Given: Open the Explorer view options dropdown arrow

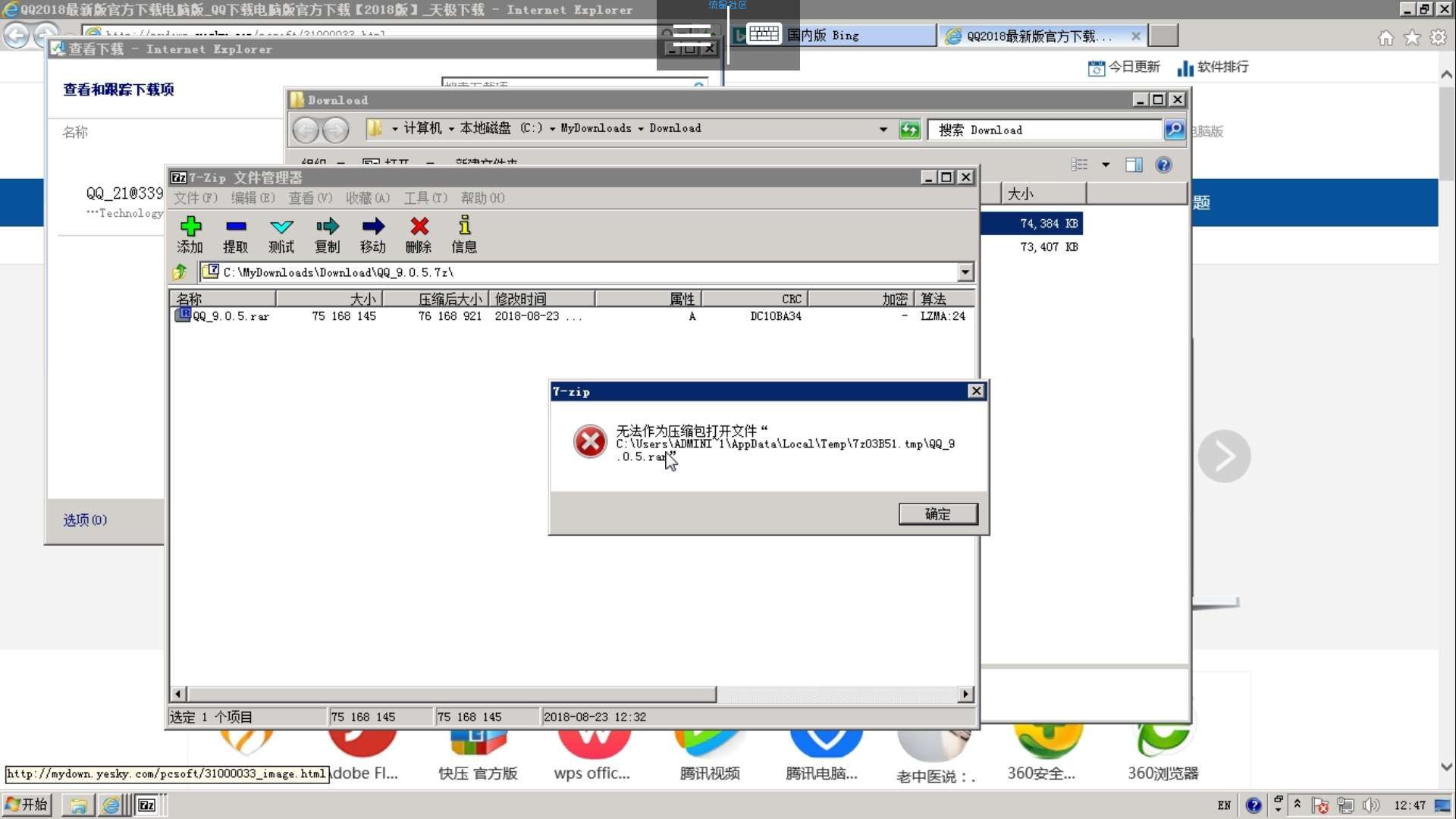Looking at the screenshot, I should click(x=1106, y=165).
